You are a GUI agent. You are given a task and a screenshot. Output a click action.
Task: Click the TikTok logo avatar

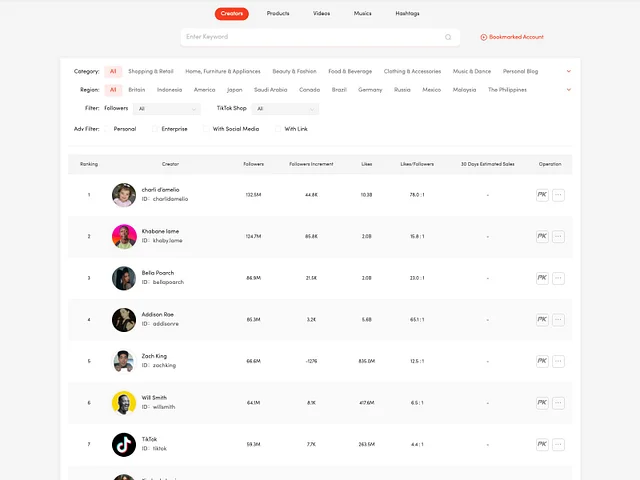tap(124, 444)
